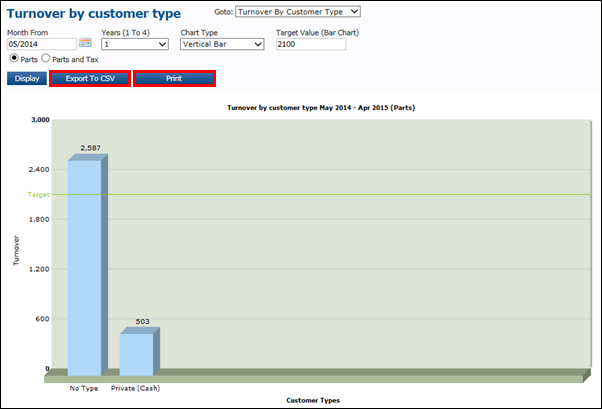Click the 600 y-axis value
The image size is (602, 409).
42,319
